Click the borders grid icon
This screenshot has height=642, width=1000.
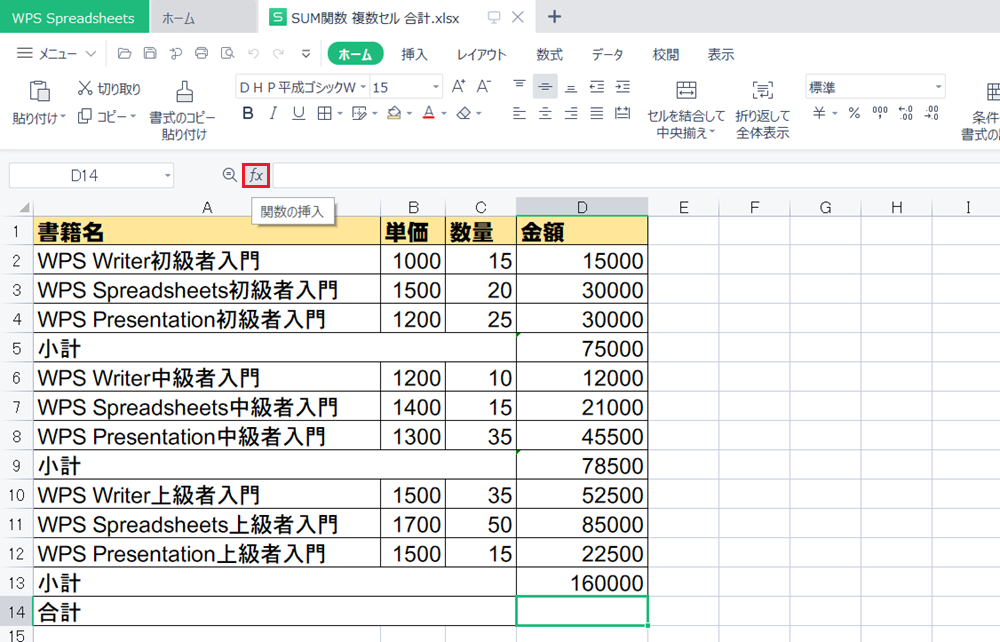[325, 113]
